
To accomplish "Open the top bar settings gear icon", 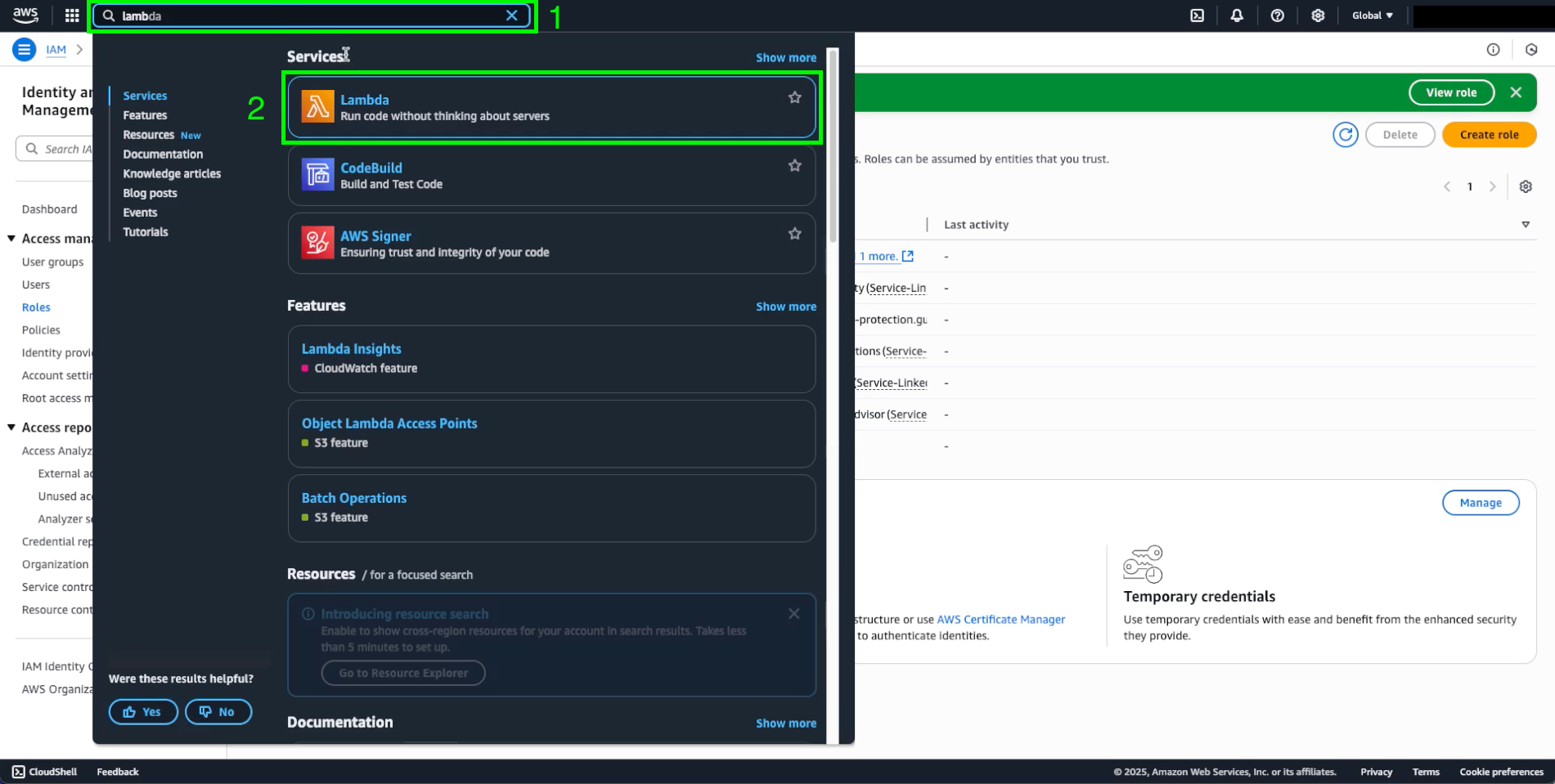I will (x=1318, y=16).
